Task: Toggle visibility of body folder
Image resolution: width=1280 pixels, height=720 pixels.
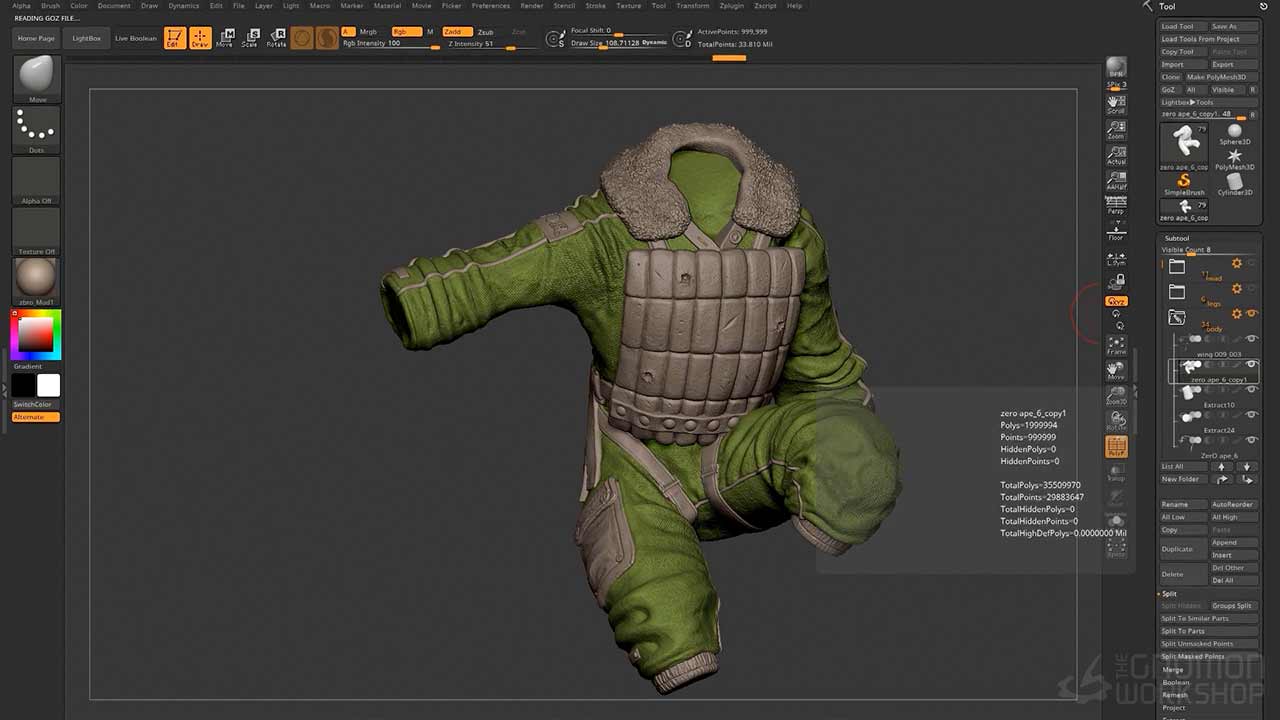Action: pyautogui.click(x=1251, y=314)
